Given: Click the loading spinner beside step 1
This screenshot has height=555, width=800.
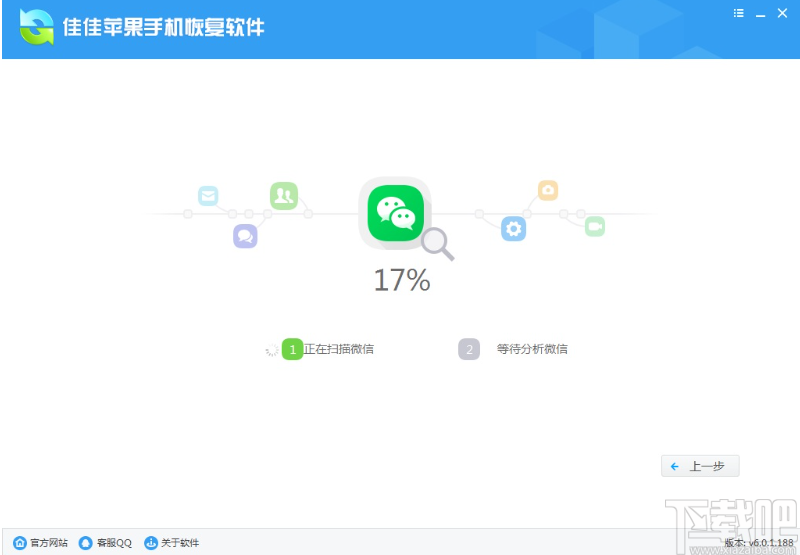Looking at the screenshot, I should coord(272,350).
